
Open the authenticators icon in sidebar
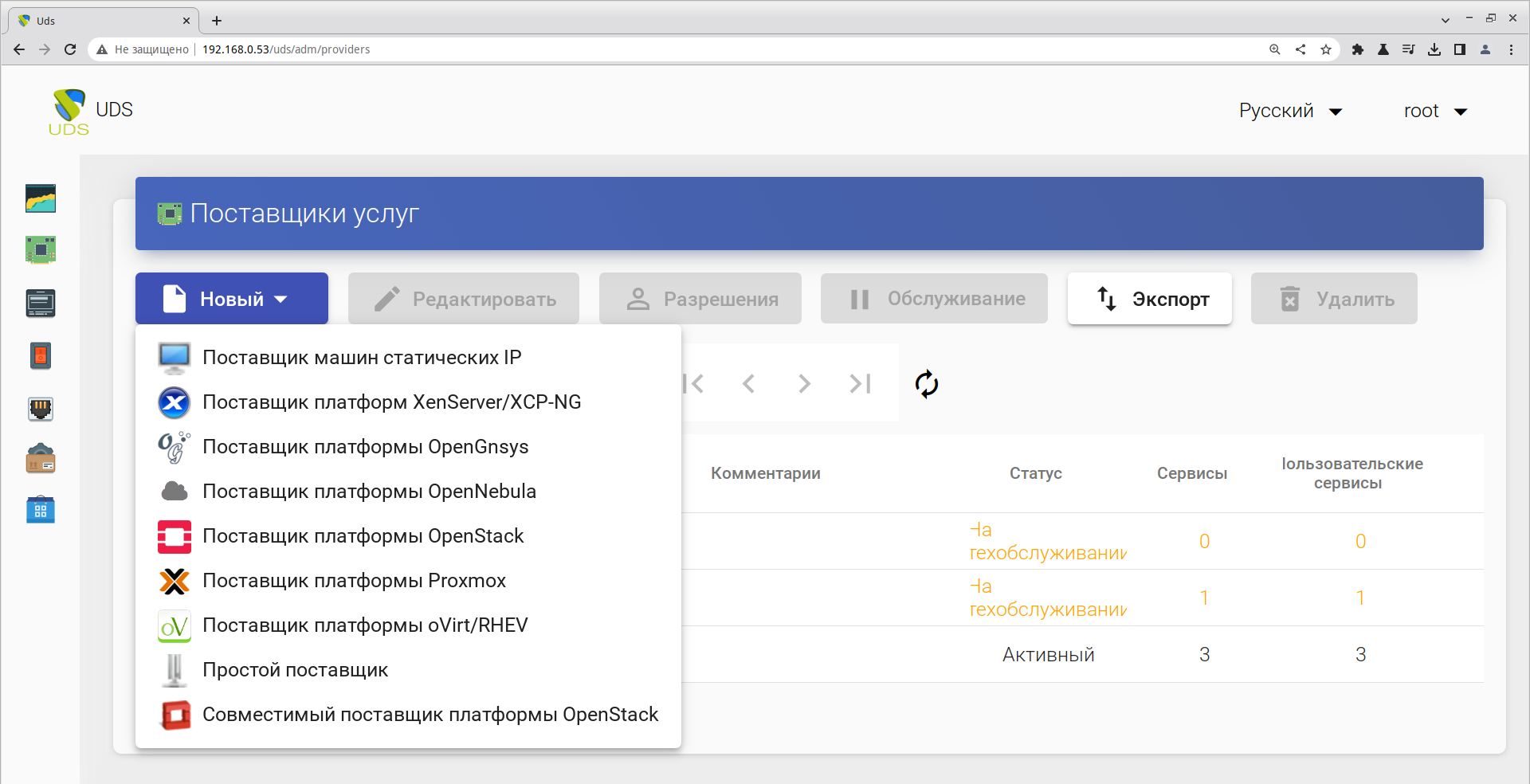(x=41, y=303)
